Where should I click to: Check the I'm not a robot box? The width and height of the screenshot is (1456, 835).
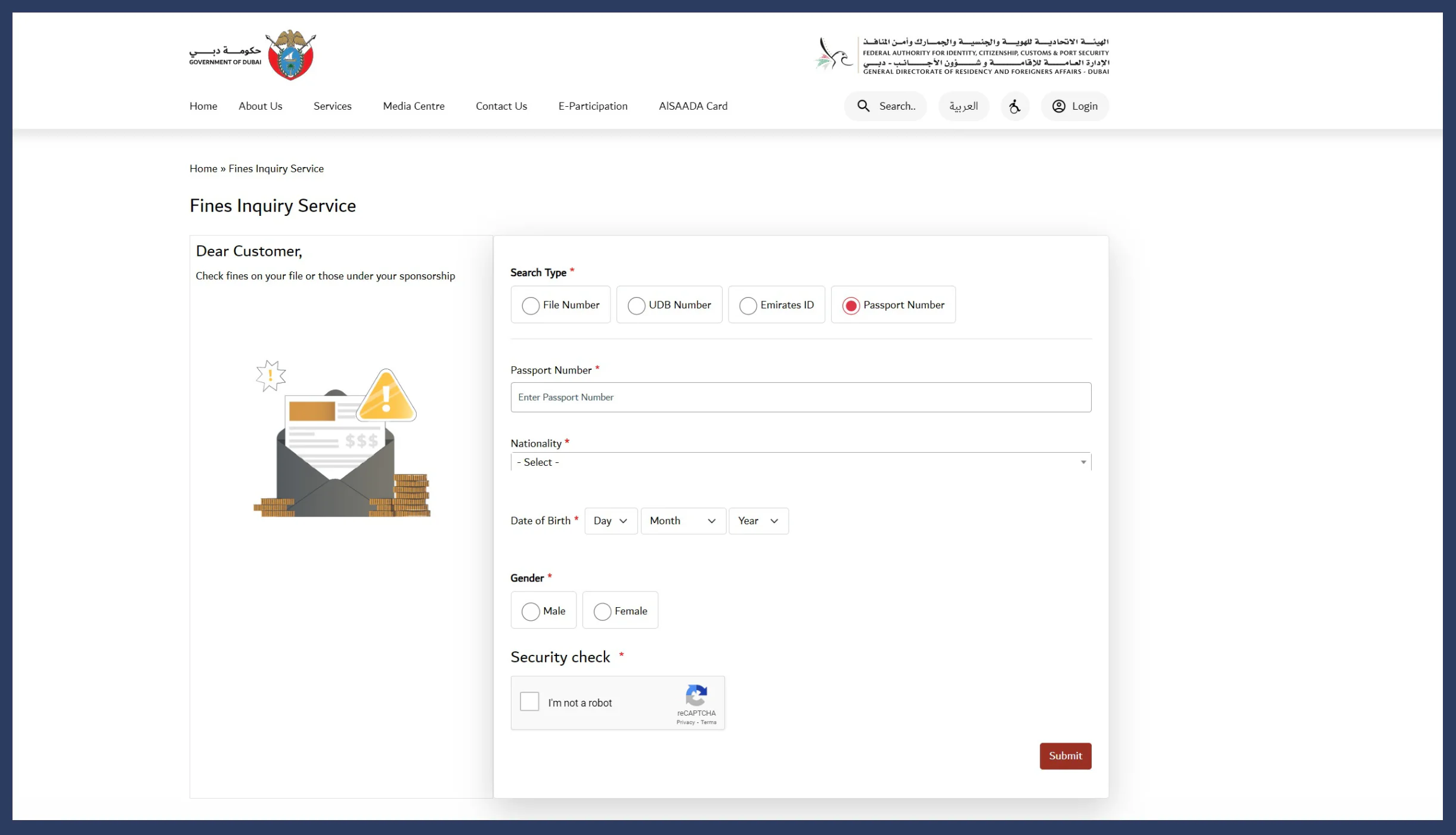coord(529,701)
